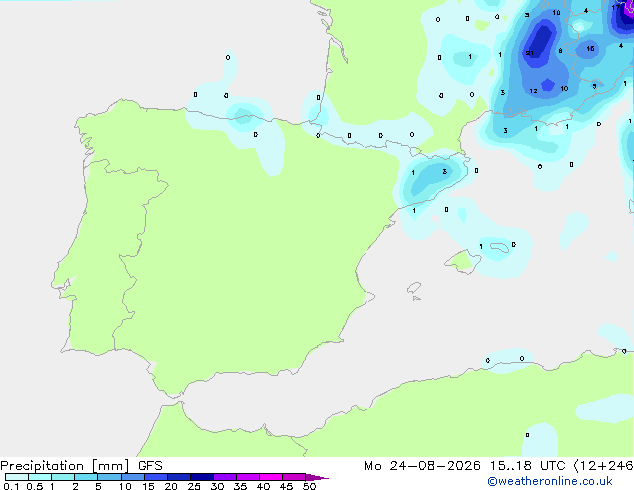Click the 'Precipitation [mm] GFS' title text
This screenshot has height=490, width=634.
click(x=81, y=466)
